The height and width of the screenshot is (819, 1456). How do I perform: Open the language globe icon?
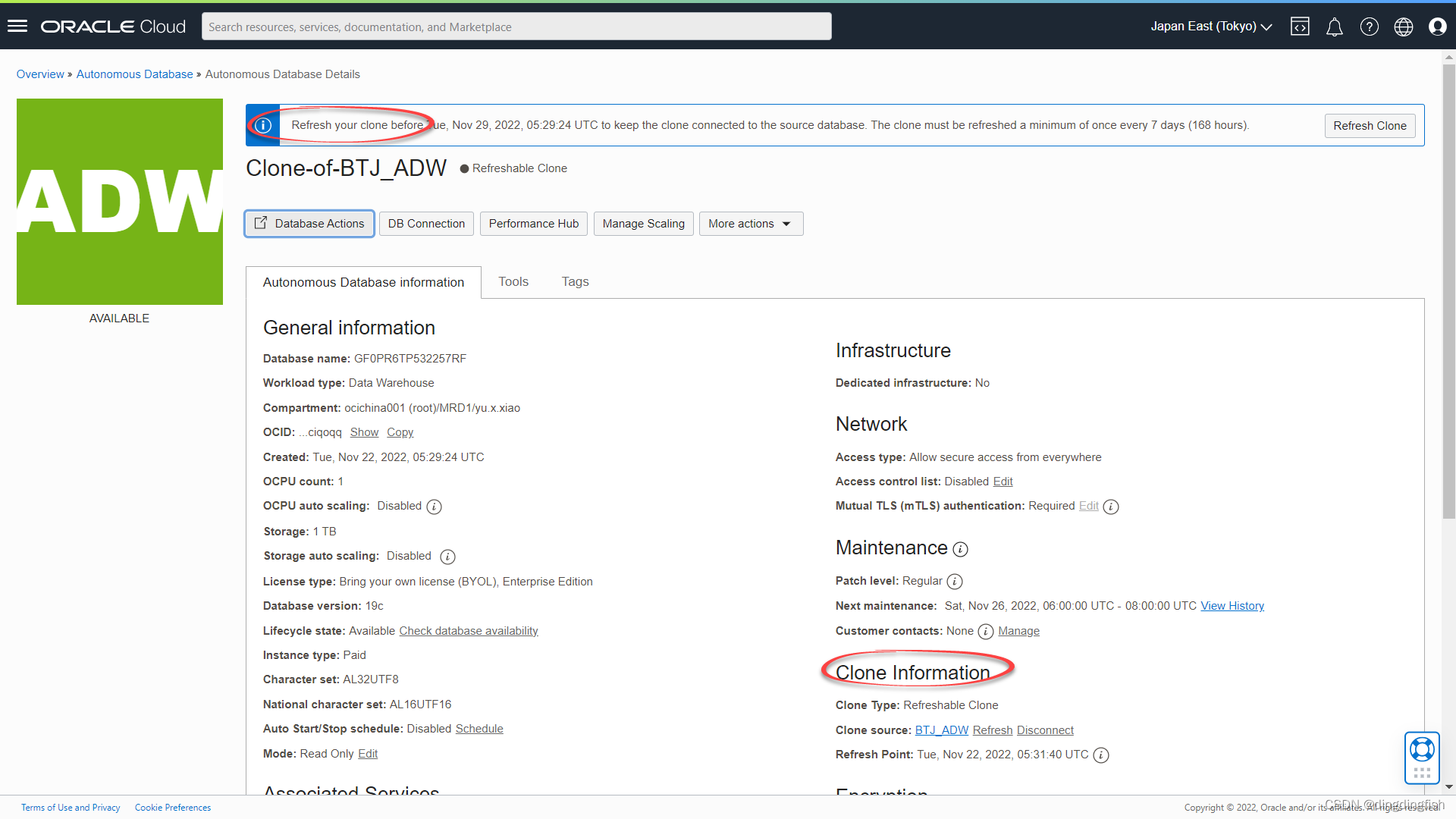tap(1404, 27)
